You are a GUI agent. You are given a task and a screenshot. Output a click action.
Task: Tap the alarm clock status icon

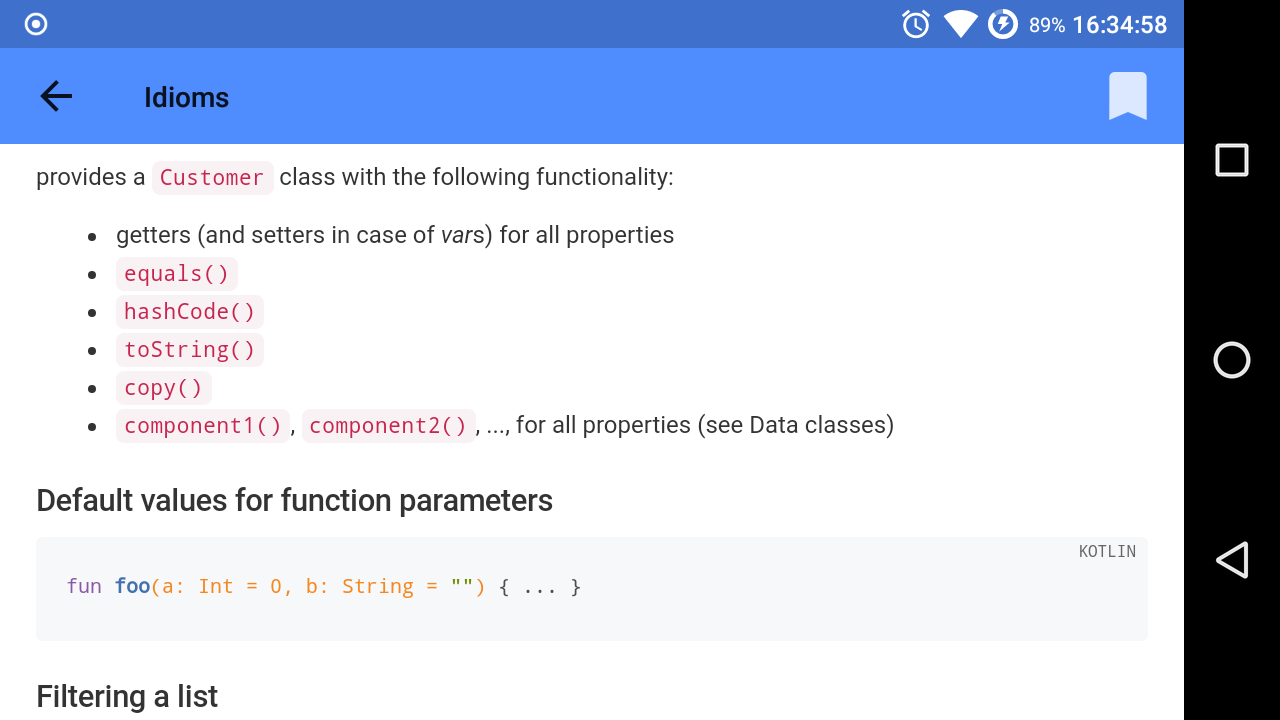coord(916,24)
